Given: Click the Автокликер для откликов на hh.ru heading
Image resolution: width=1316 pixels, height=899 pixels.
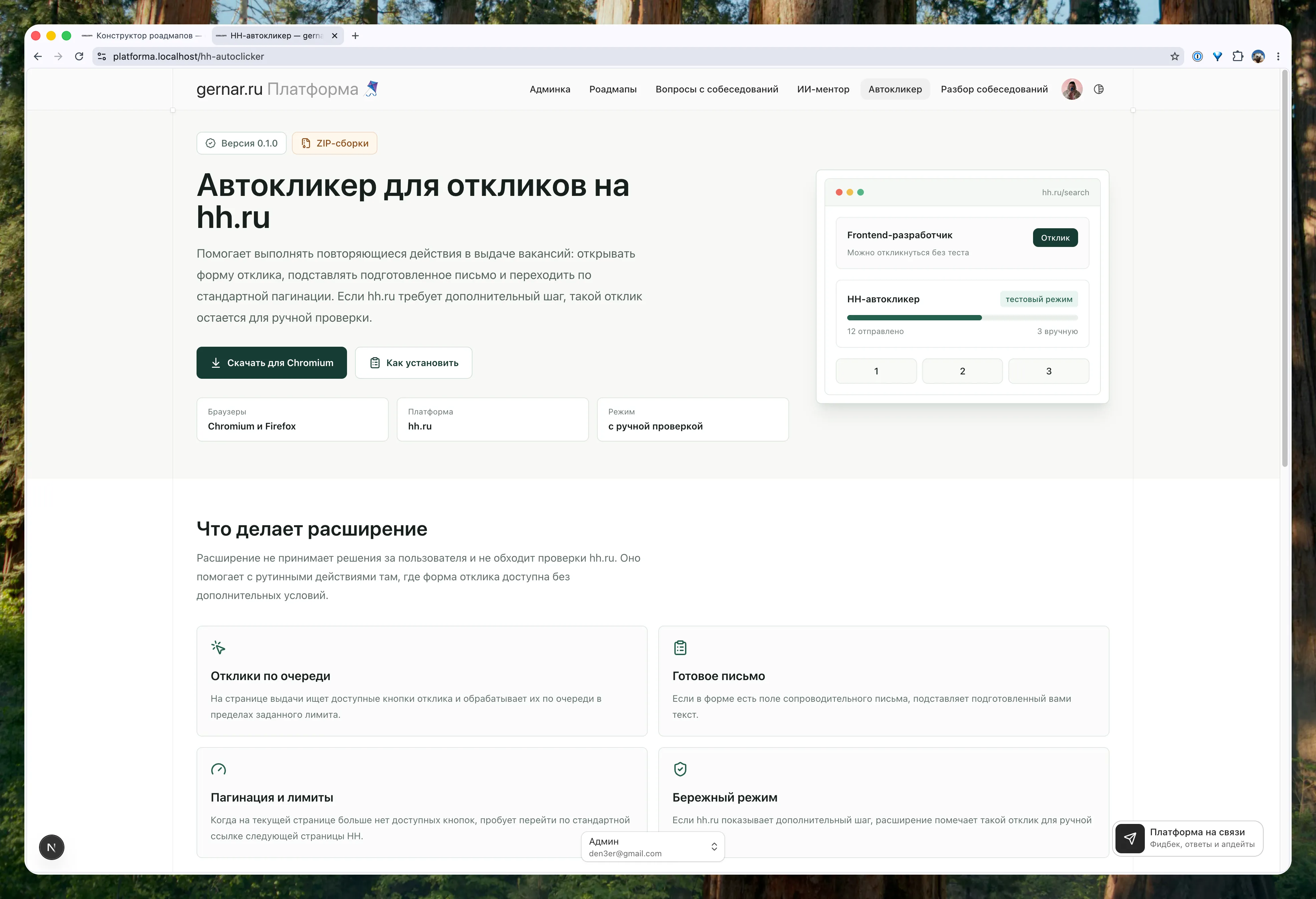Looking at the screenshot, I should point(413,201).
